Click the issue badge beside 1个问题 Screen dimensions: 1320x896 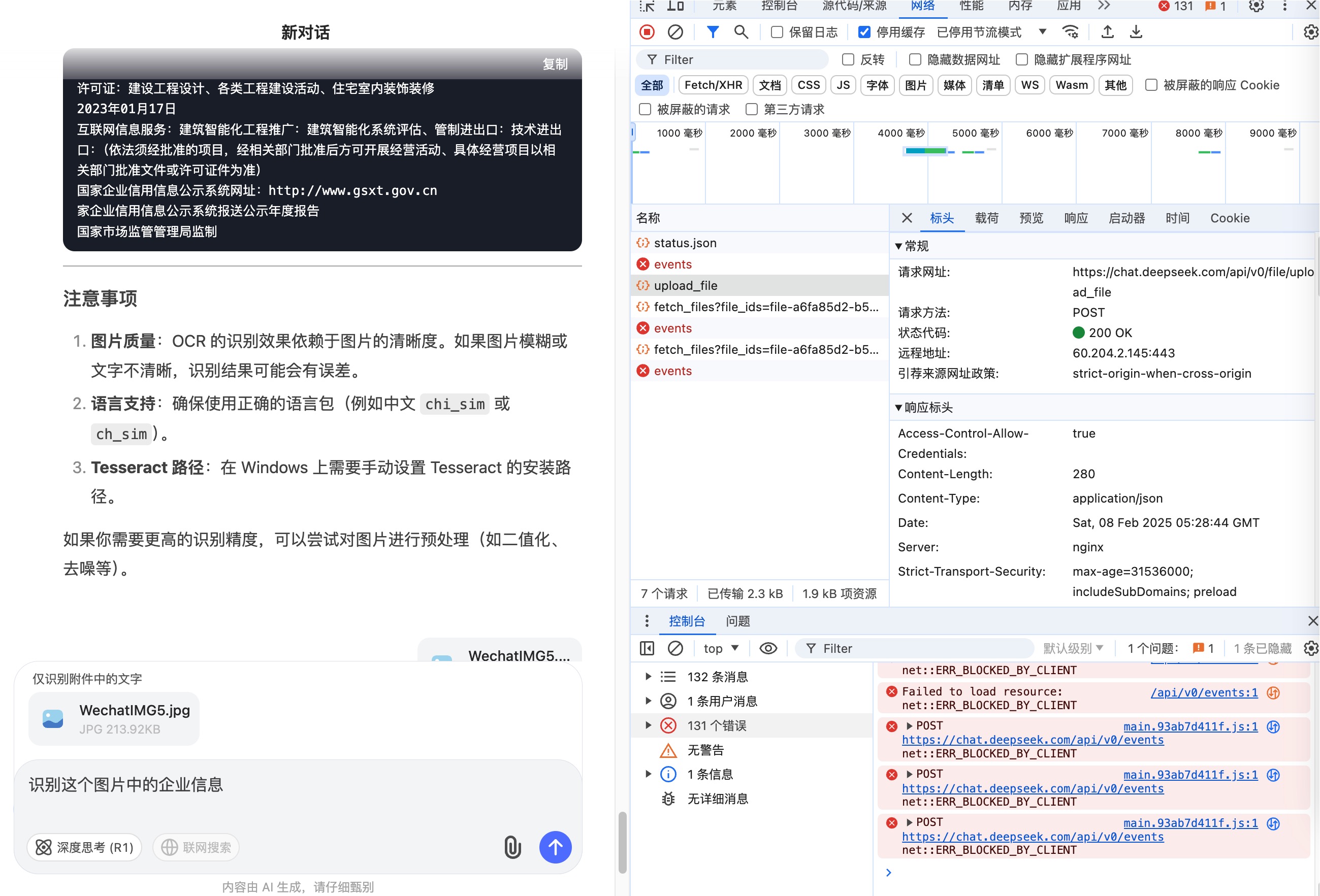1204,648
